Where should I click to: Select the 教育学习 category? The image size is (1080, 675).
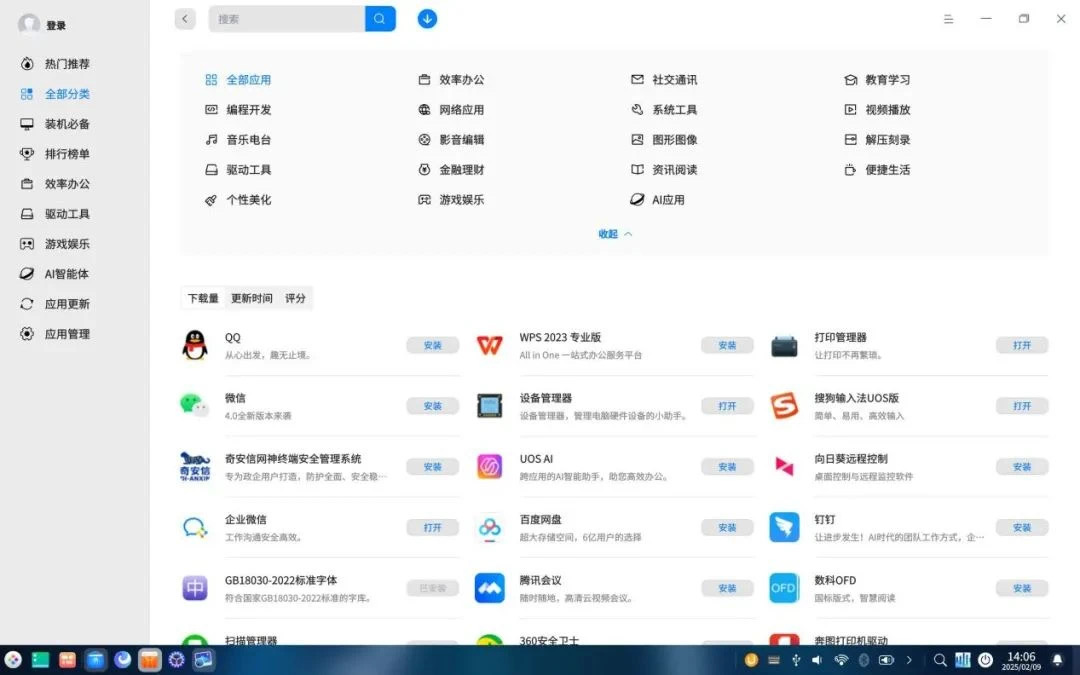(x=877, y=80)
